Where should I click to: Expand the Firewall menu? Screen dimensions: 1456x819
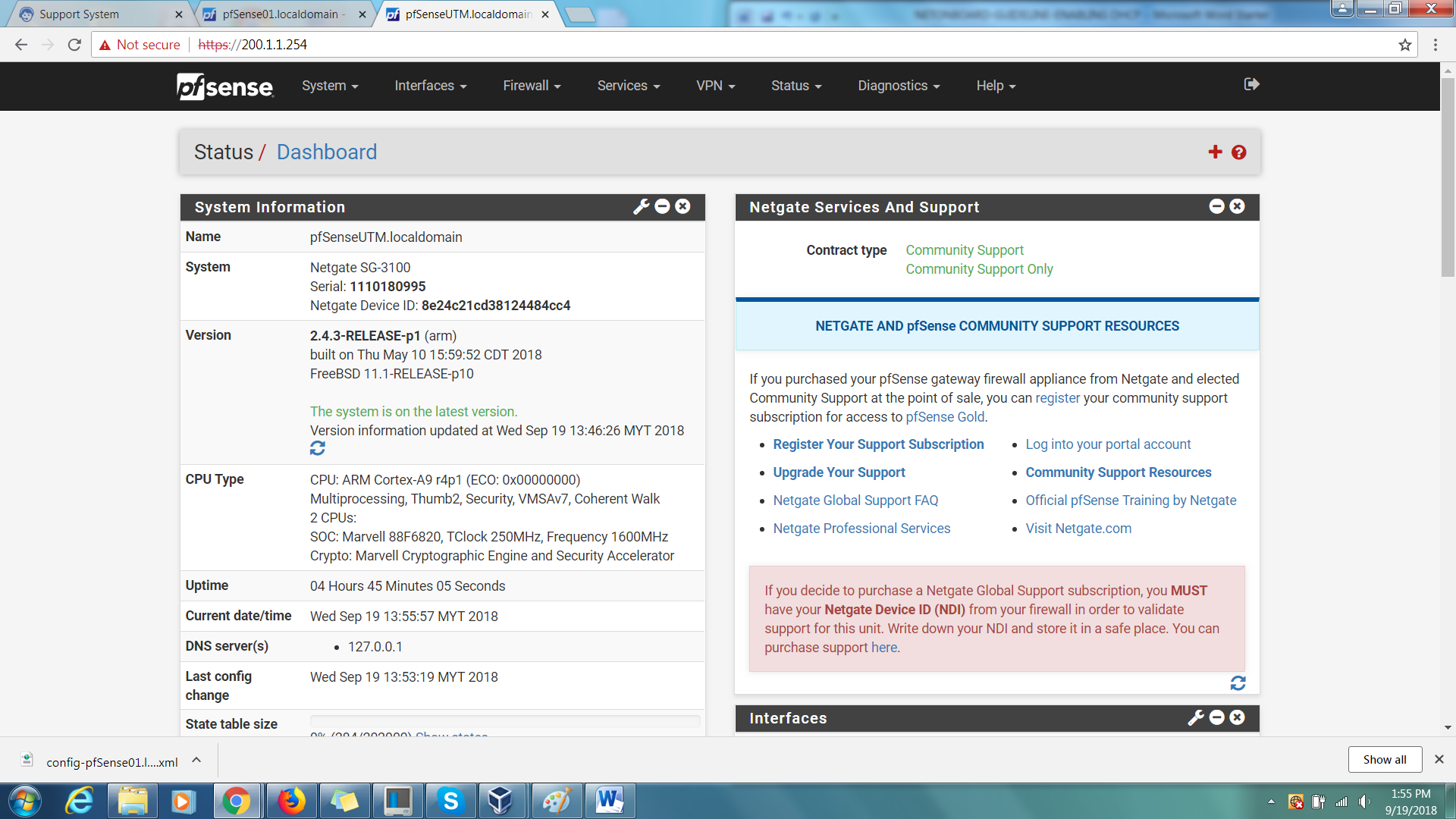[x=532, y=86]
